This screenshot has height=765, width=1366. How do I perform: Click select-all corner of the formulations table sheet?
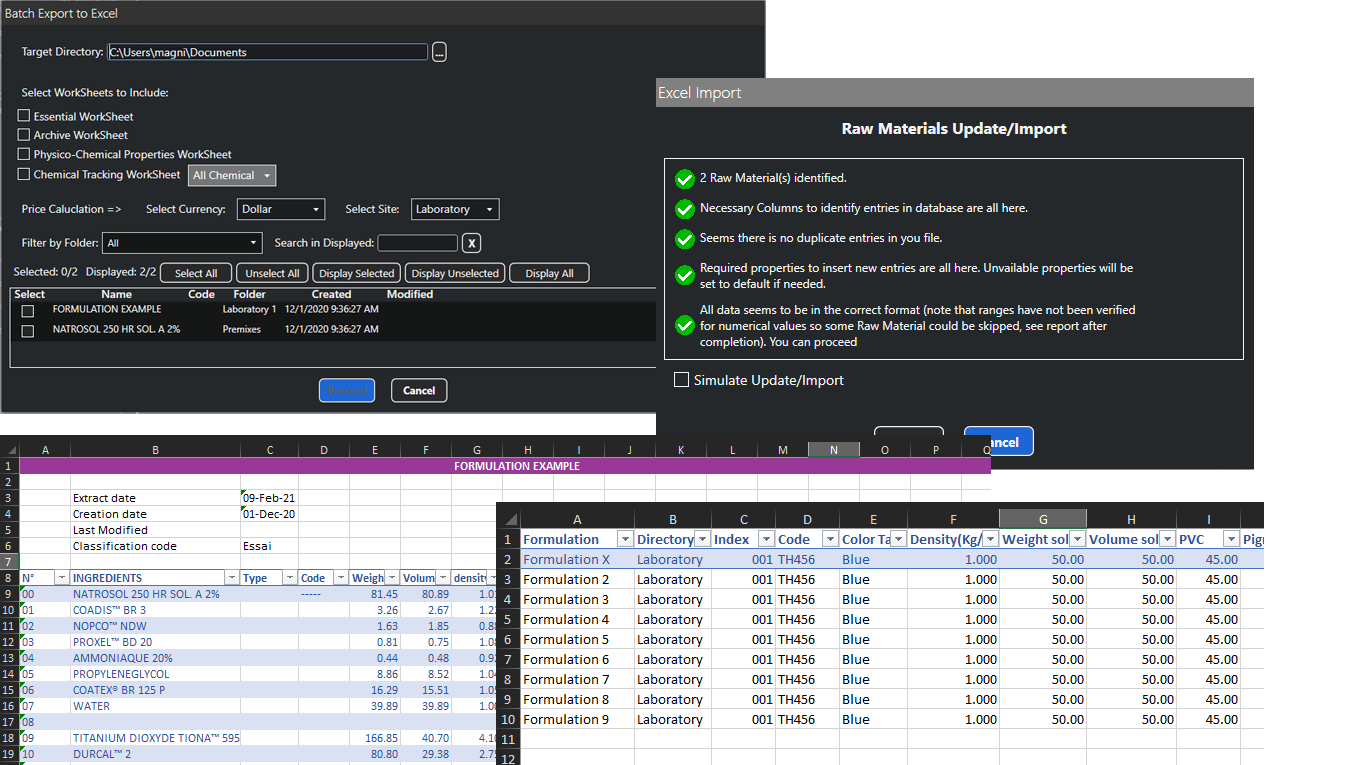coord(508,519)
